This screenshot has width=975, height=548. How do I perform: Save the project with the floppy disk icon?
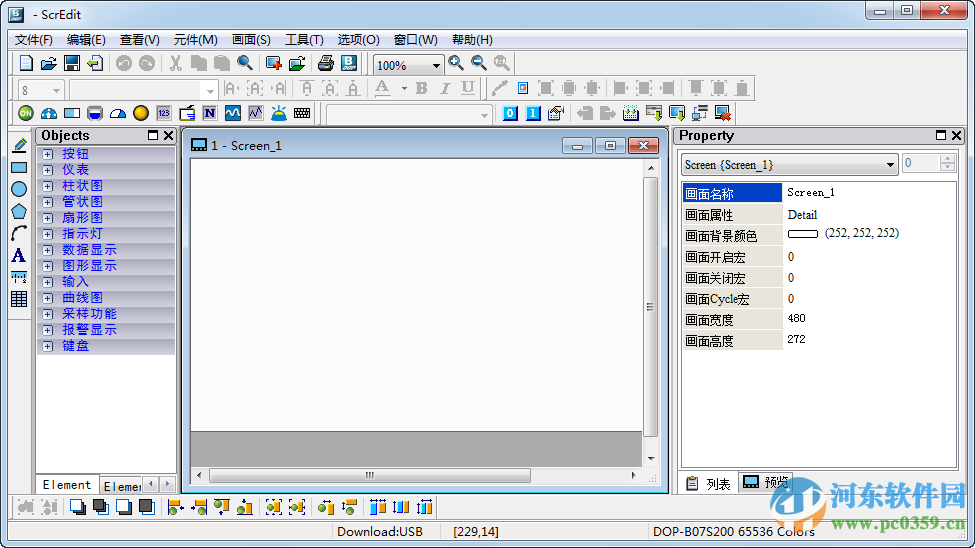[x=72, y=63]
